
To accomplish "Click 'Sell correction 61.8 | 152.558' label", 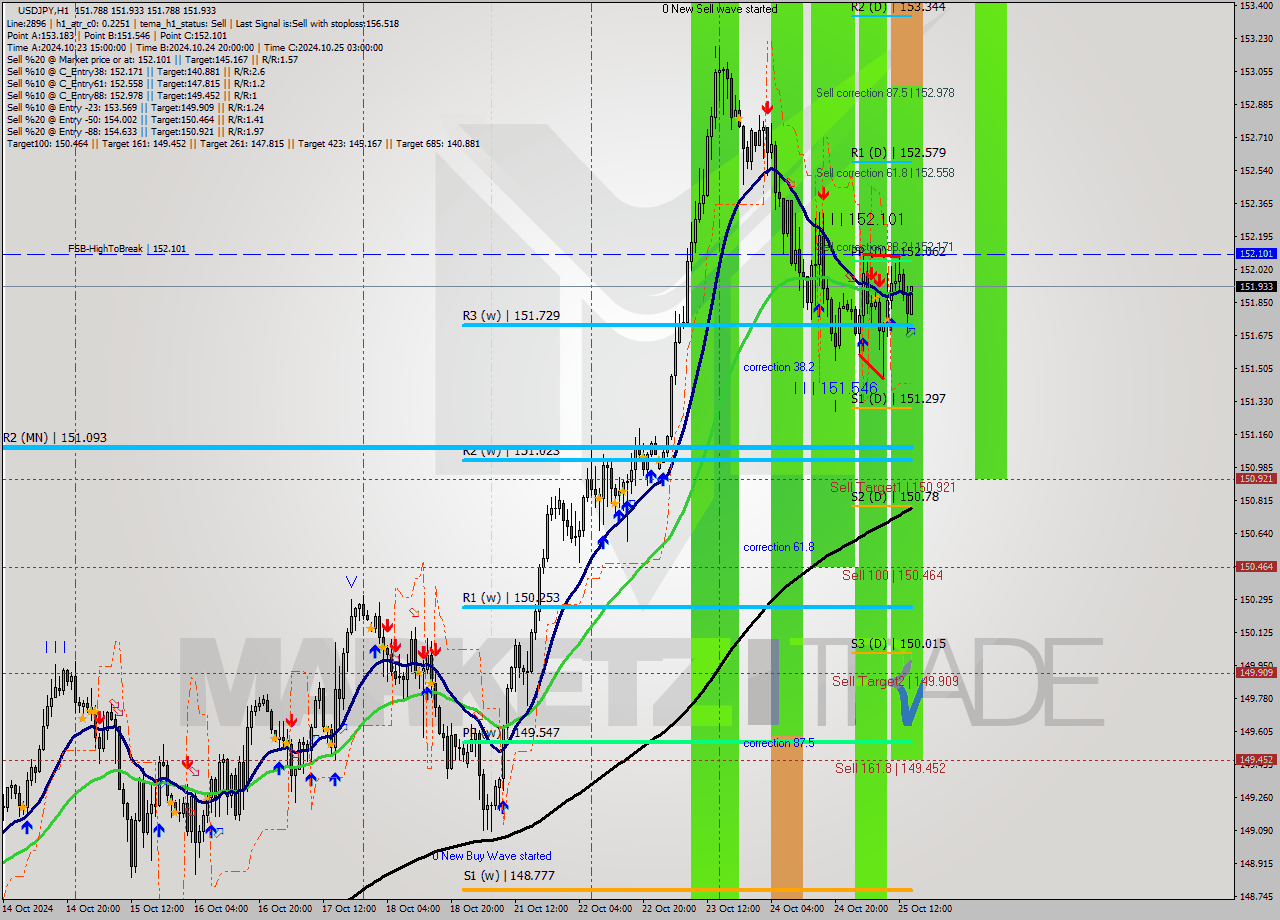I will [885, 173].
